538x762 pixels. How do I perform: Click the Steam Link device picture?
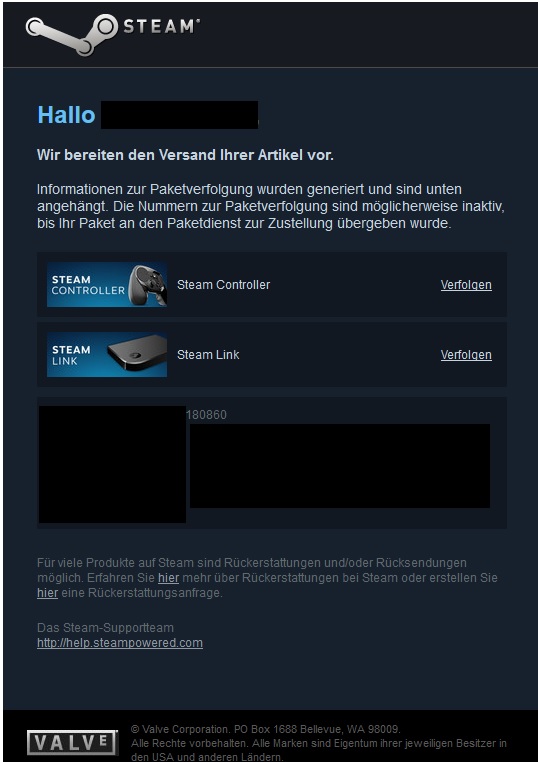[x=137, y=353]
